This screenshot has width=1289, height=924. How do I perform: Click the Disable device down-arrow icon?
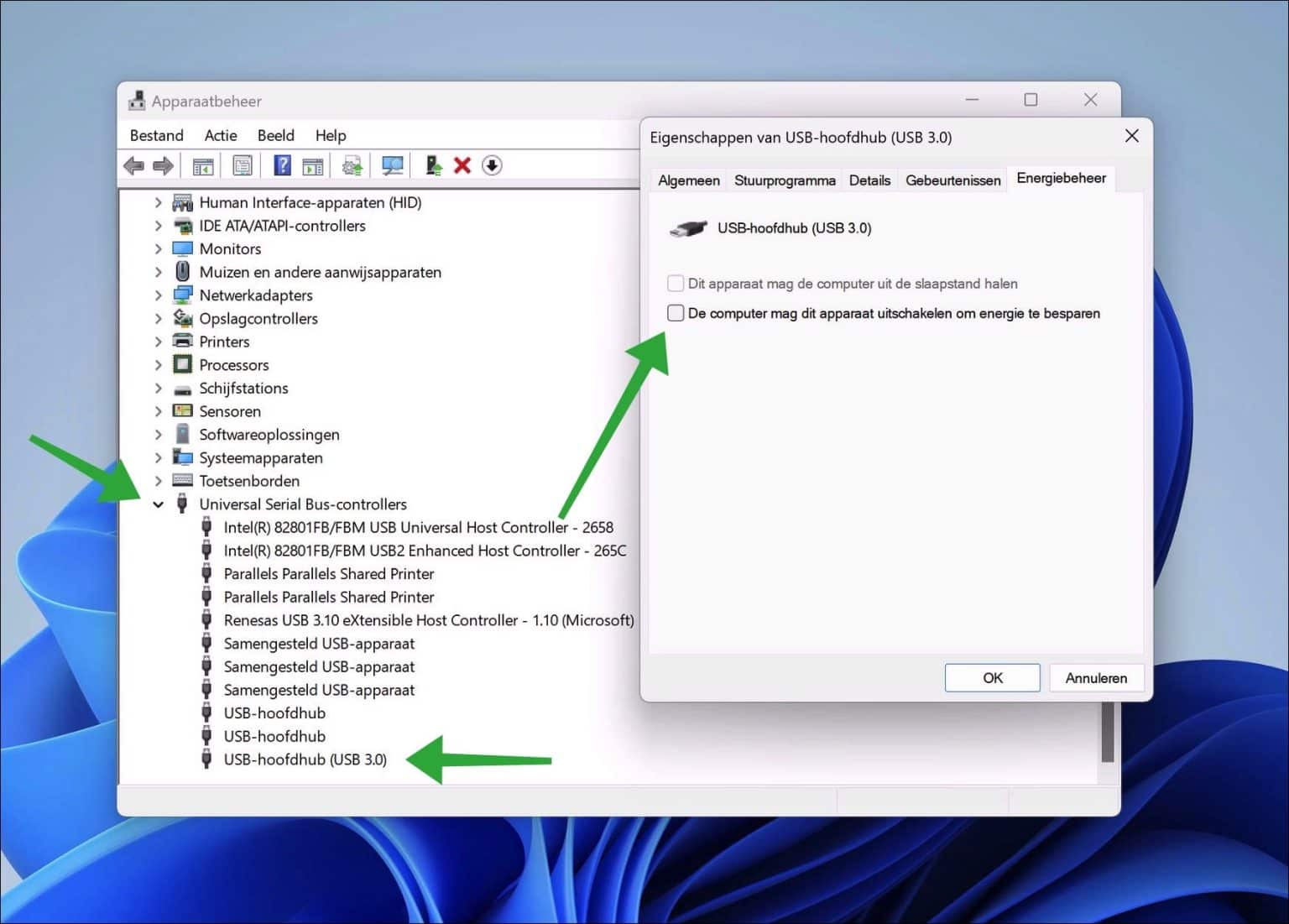(493, 165)
